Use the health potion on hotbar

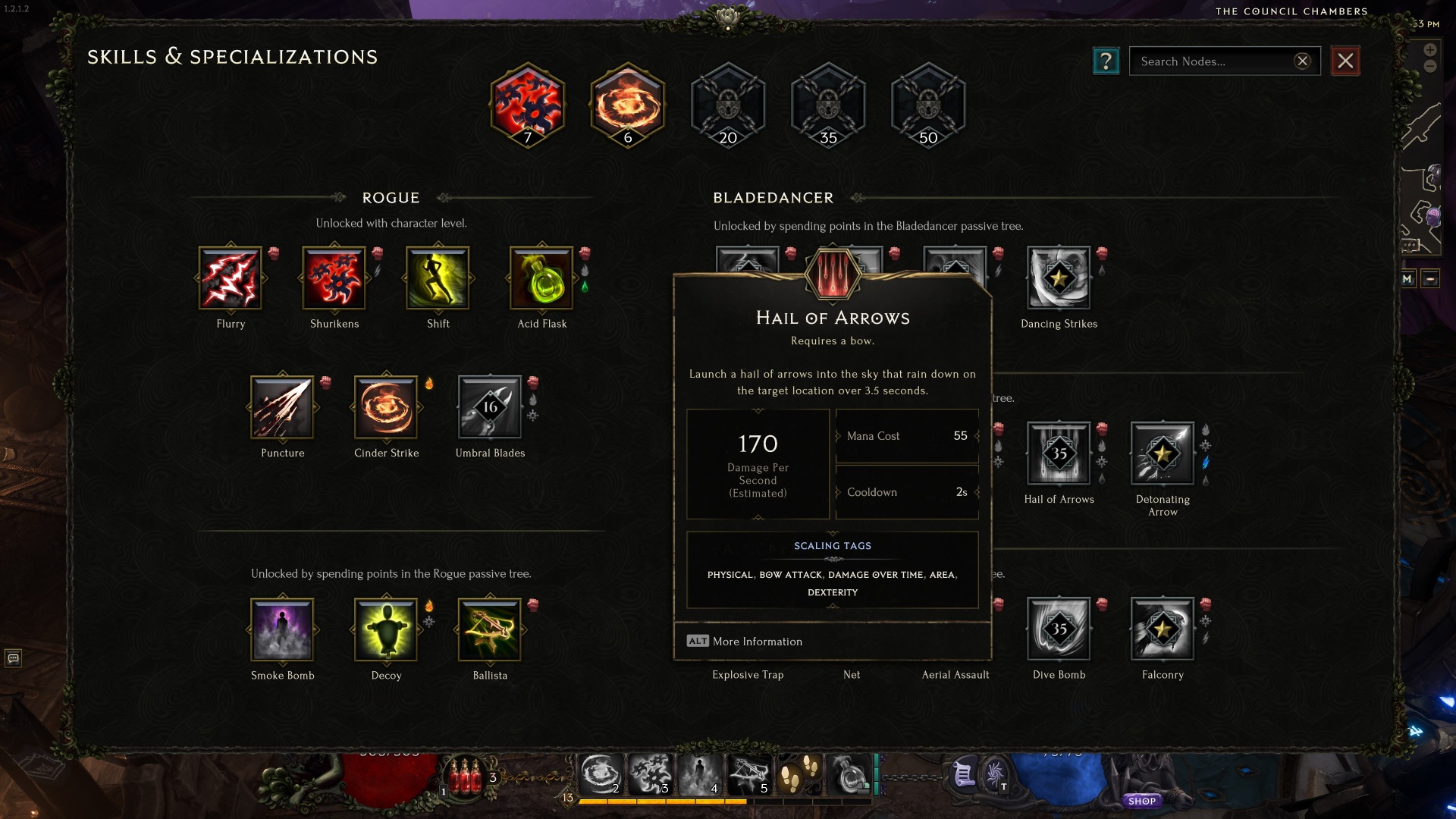point(466,778)
